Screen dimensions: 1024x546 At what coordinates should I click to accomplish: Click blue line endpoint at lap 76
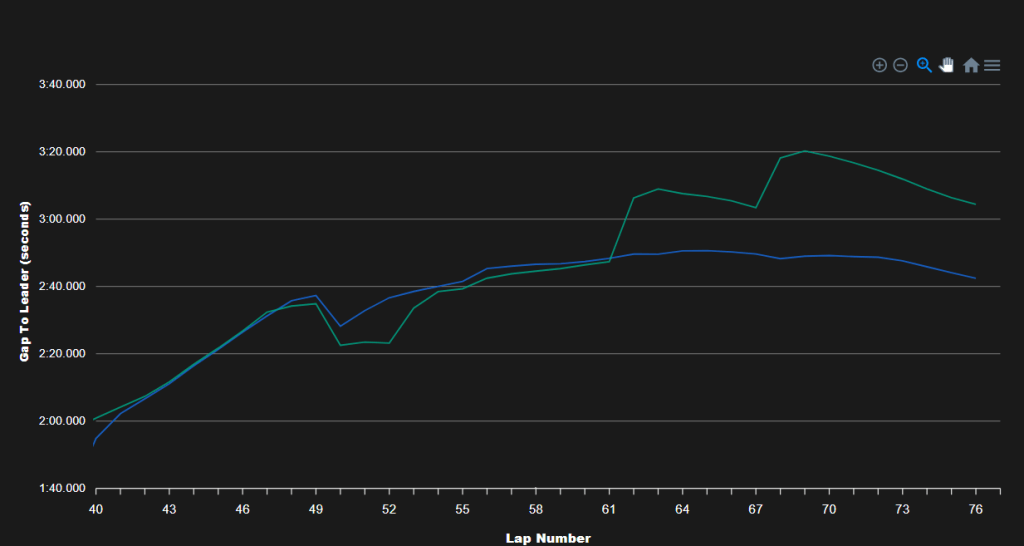[x=976, y=278]
